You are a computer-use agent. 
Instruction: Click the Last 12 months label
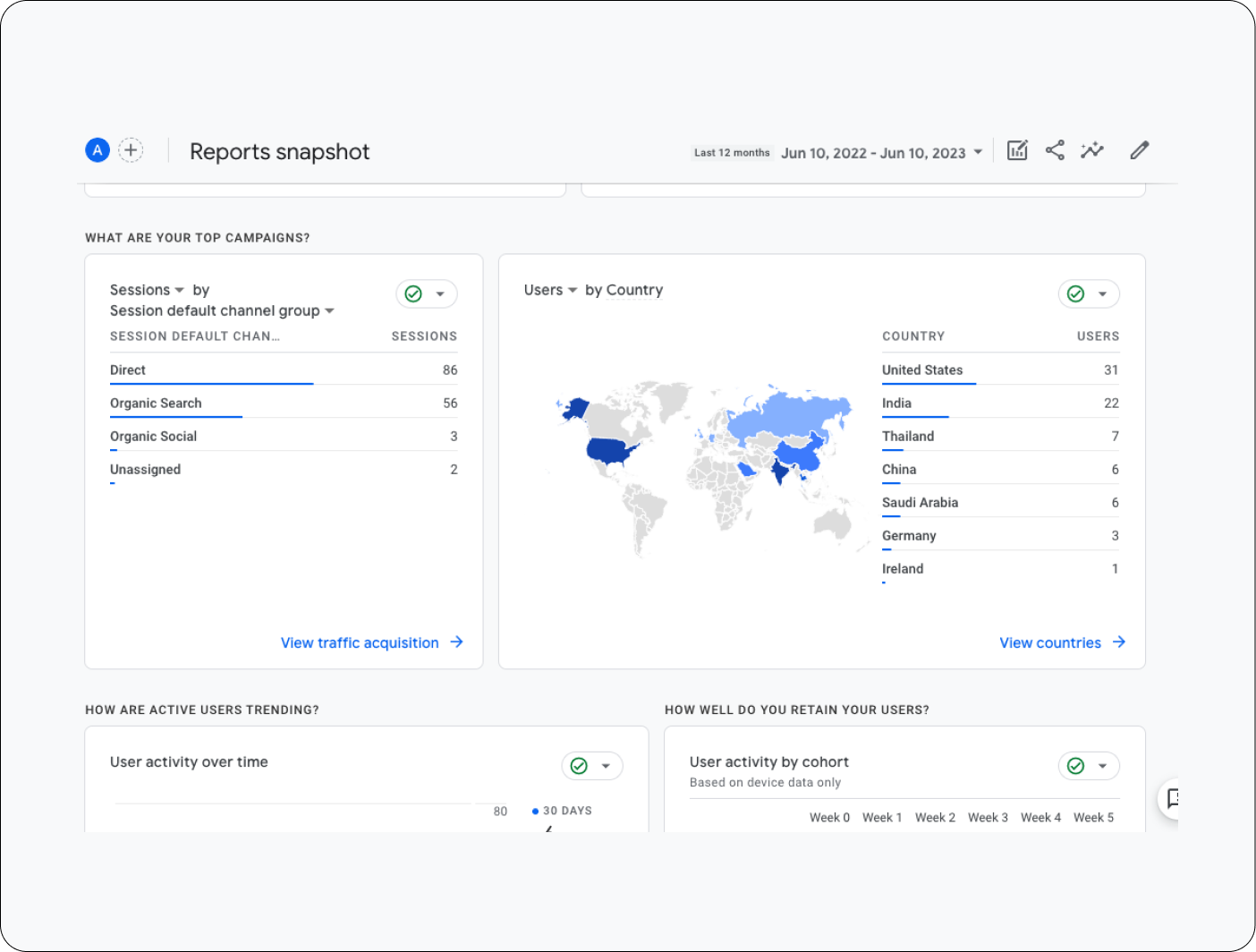point(732,152)
